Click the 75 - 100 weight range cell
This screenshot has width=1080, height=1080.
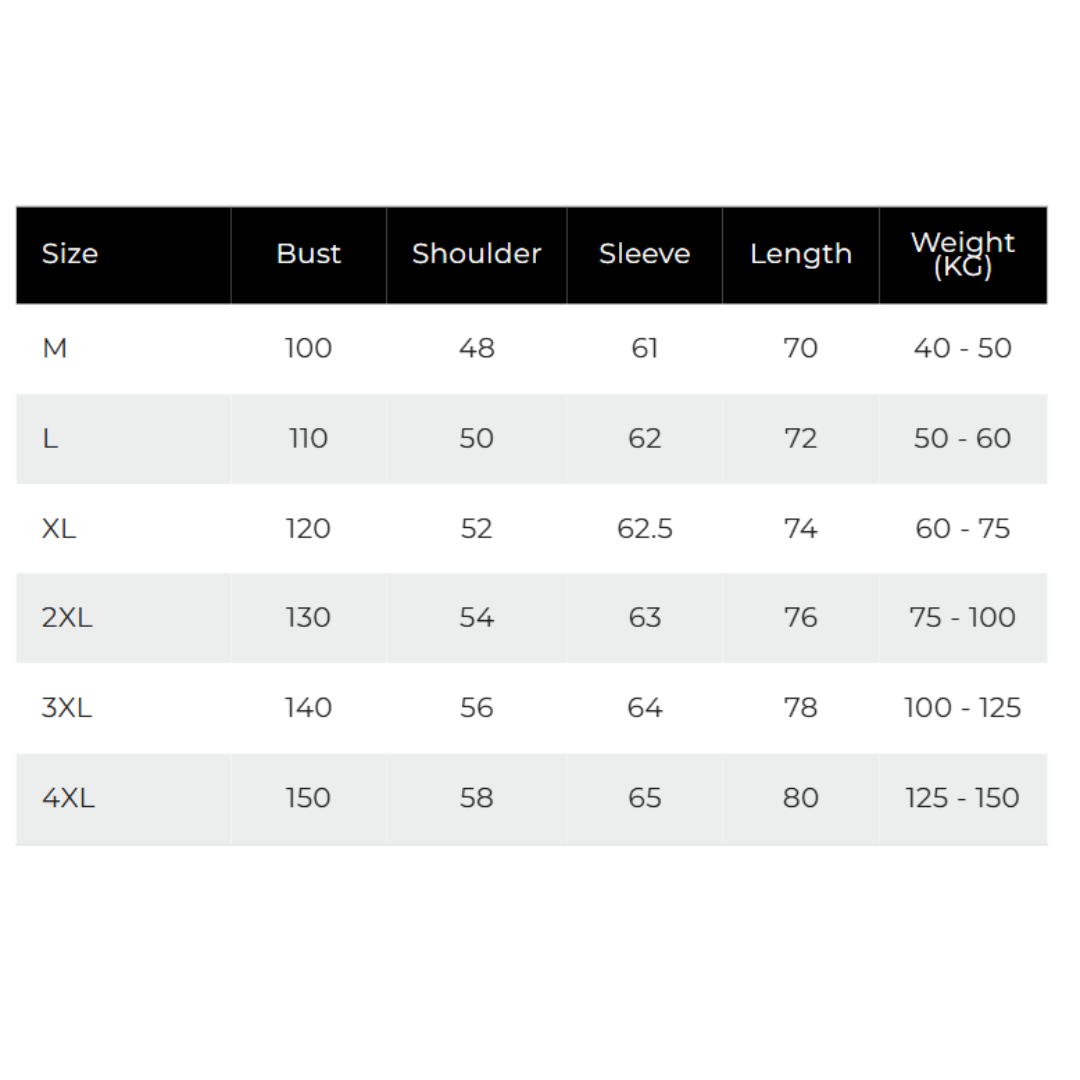962,618
